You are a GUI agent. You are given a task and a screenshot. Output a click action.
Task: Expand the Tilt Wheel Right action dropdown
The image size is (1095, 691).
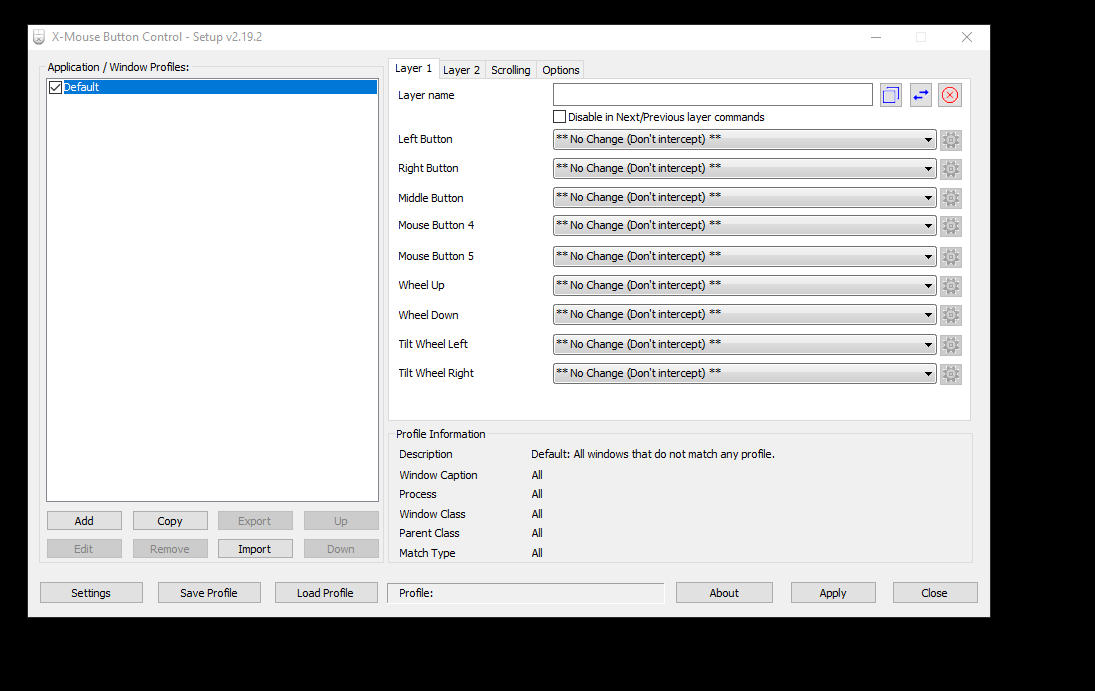[744, 374]
